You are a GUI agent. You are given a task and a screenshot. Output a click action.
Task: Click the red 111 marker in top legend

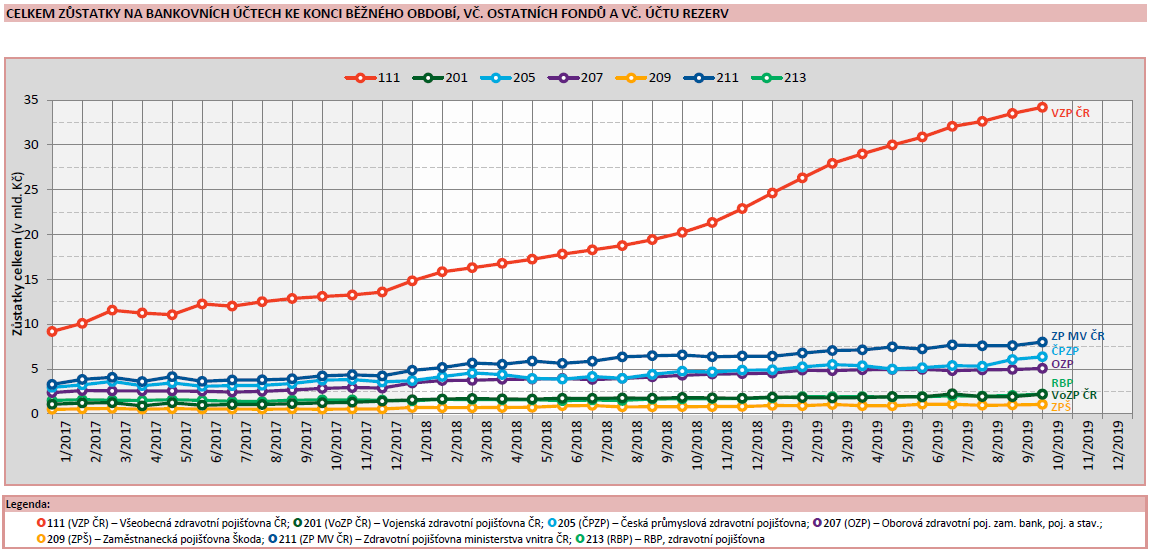(x=361, y=78)
